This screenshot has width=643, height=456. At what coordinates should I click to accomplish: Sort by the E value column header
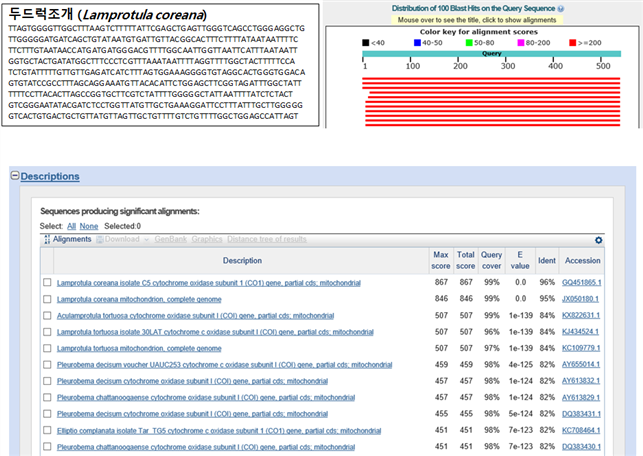click(x=520, y=260)
